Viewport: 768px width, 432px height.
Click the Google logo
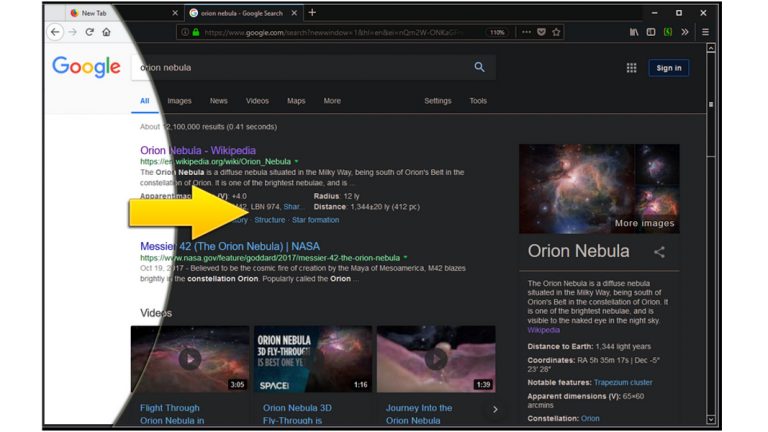[86, 67]
